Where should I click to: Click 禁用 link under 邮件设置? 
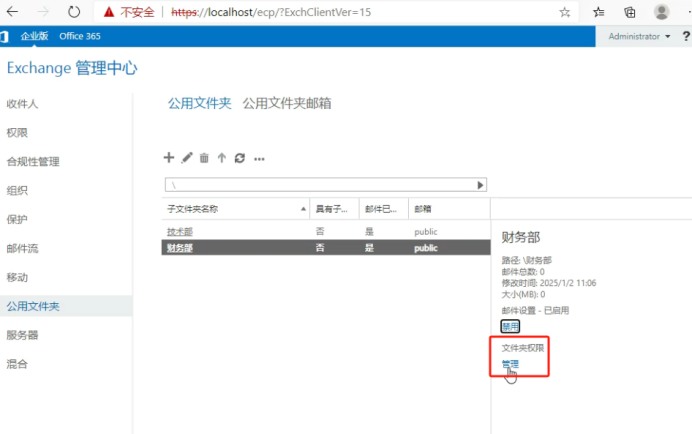tap(510, 326)
